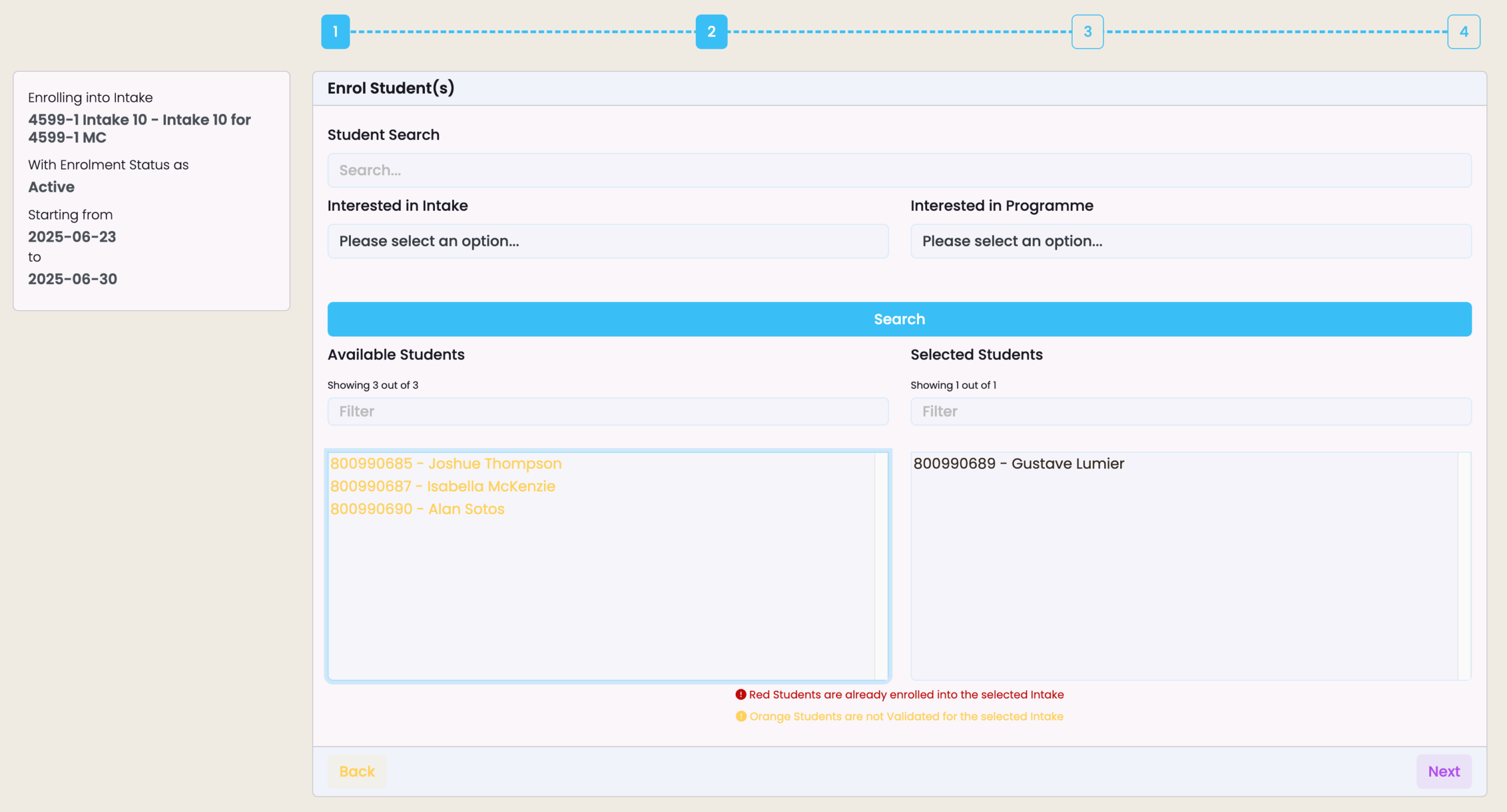
Task: Click the Selected Students list scrollbar
Action: click(x=1463, y=565)
